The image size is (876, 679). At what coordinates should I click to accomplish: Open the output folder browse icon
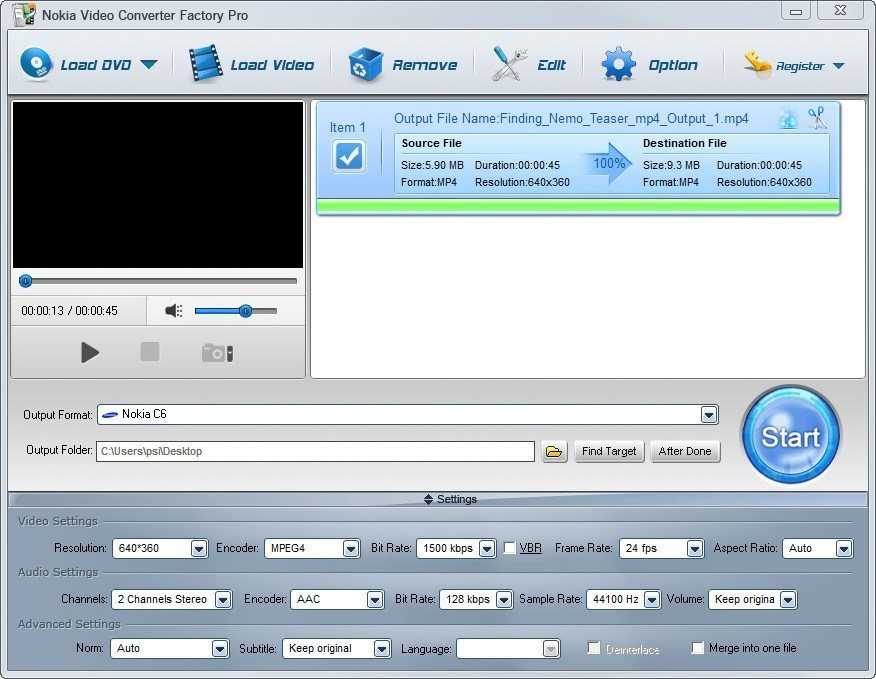[x=554, y=451]
